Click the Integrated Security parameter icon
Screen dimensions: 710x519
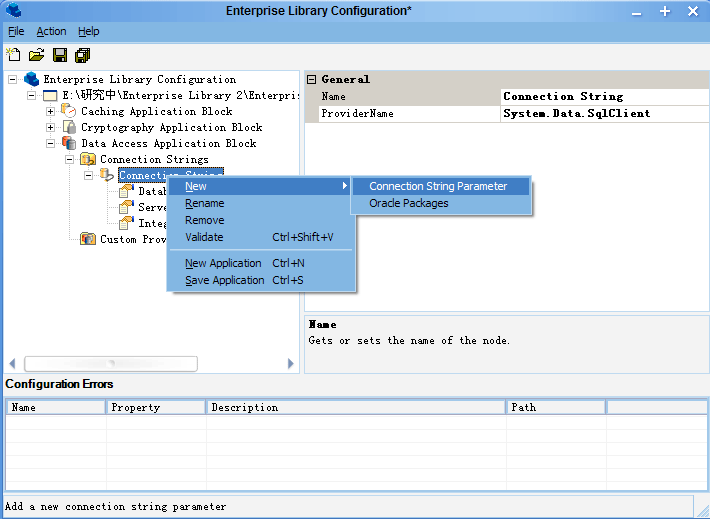[126, 223]
